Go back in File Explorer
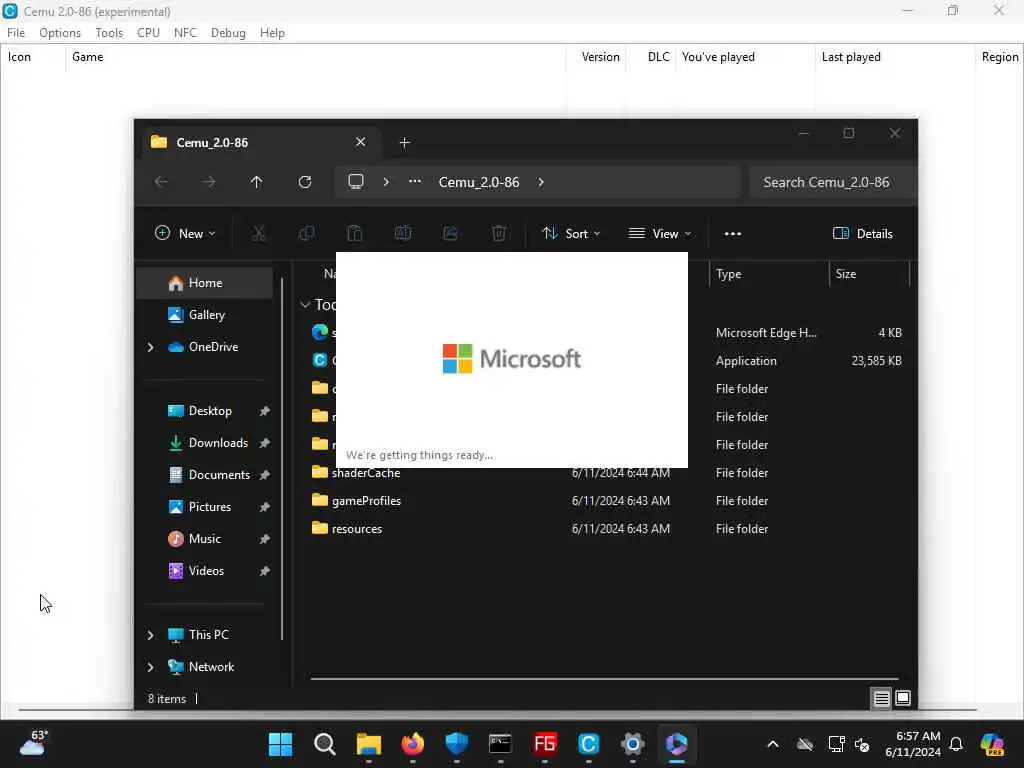Image resolution: width=1024 pixels, height=768 pixels. click(x=161, y=182)
